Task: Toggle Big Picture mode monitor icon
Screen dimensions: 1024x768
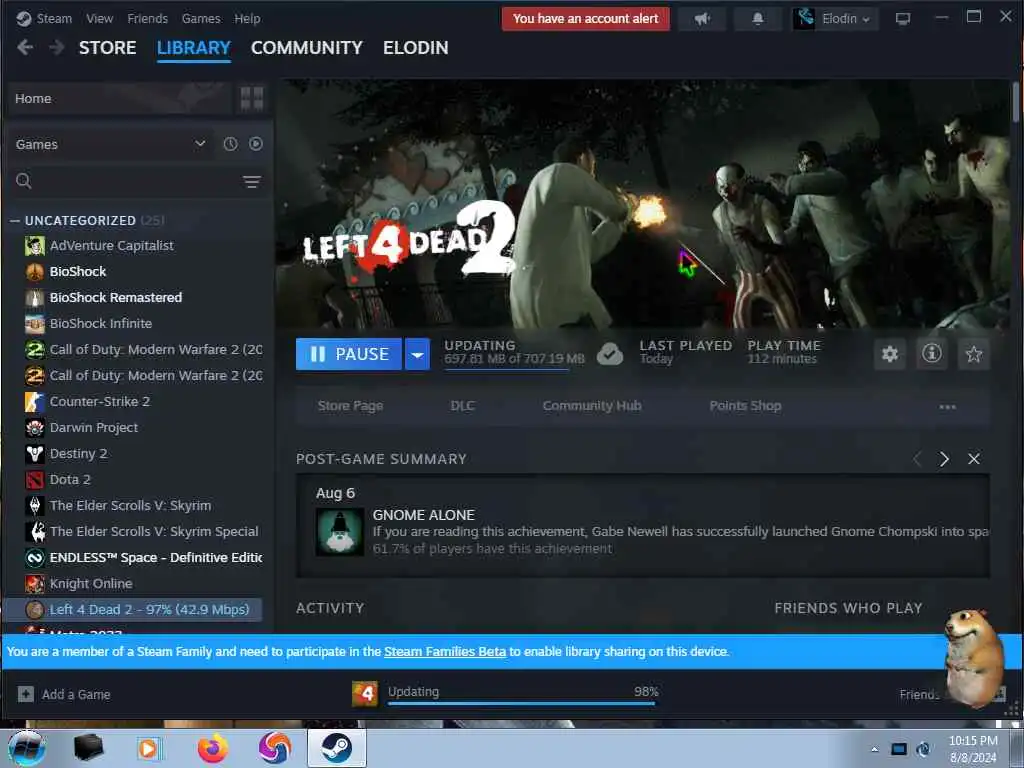Action: click(903, 19)
